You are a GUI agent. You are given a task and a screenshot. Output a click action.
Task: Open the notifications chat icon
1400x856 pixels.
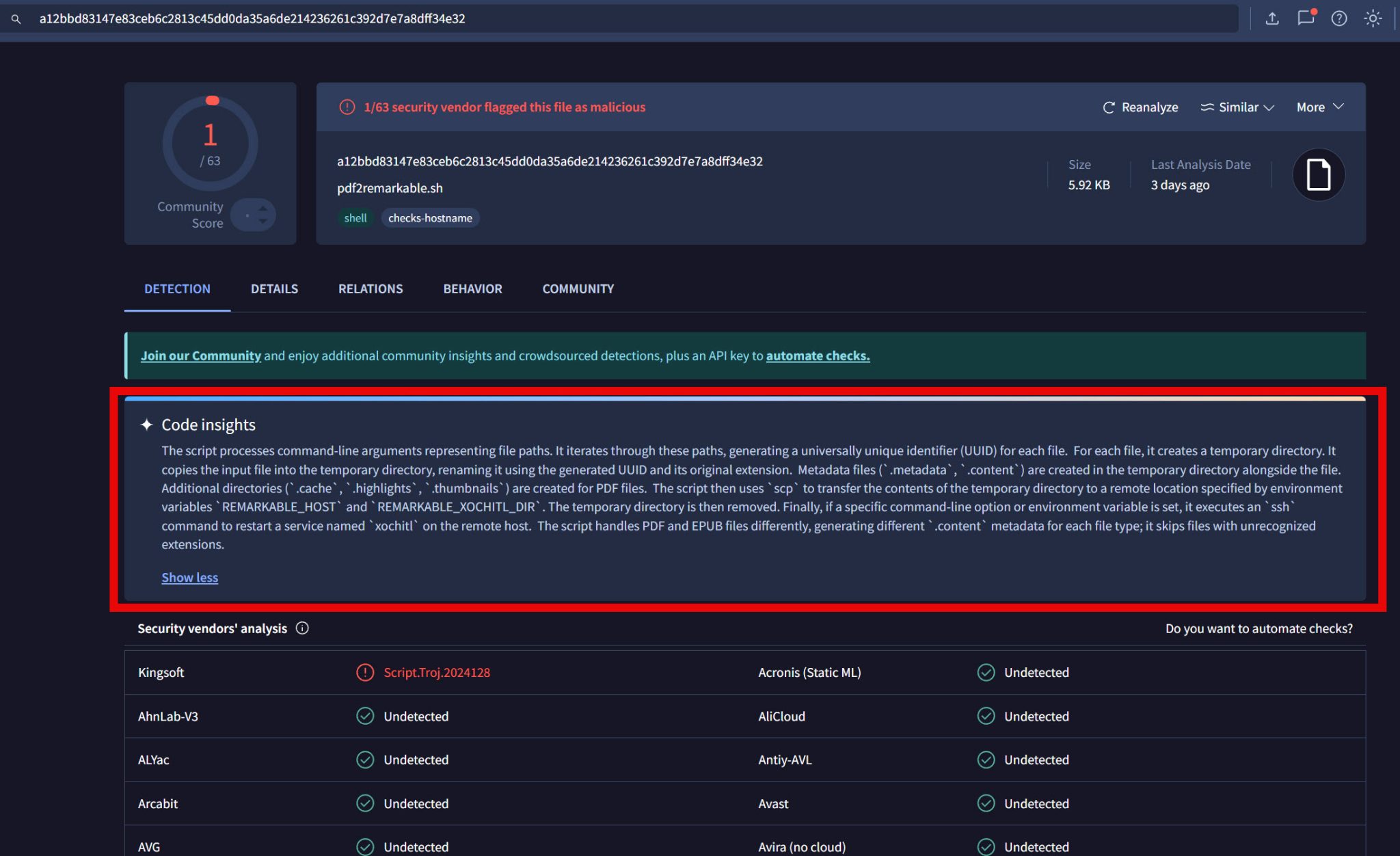1306,18
